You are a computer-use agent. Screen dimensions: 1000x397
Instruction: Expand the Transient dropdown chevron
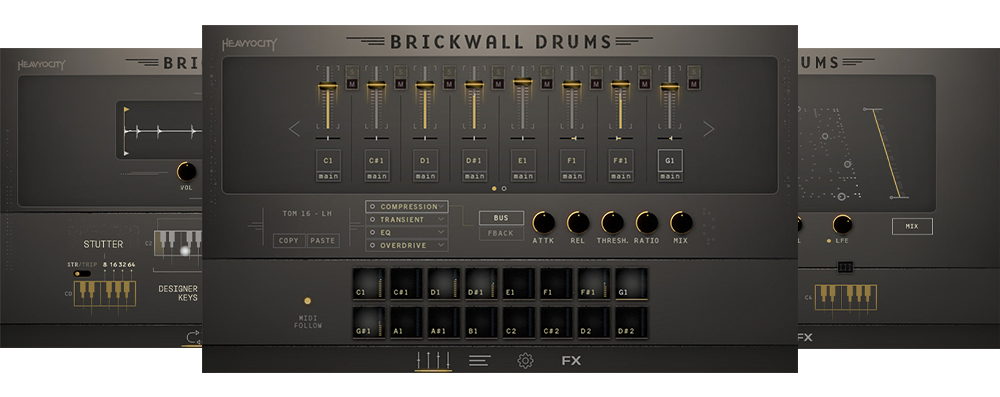click(x=441, y=220)
